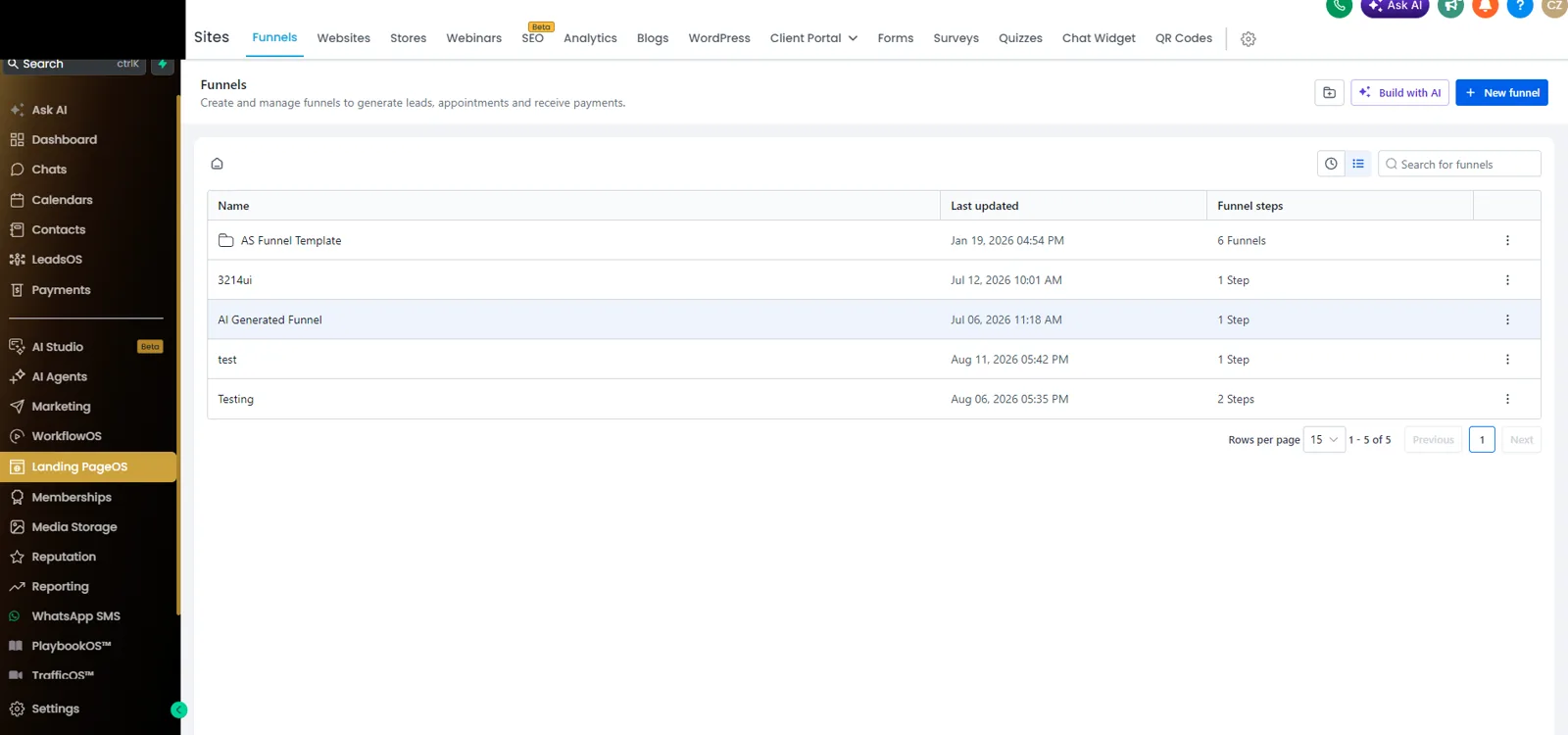Image resolution: width=1568 pixels, height=735 pixels.
Task: Open the funnel named Testing
Action: 235,399
